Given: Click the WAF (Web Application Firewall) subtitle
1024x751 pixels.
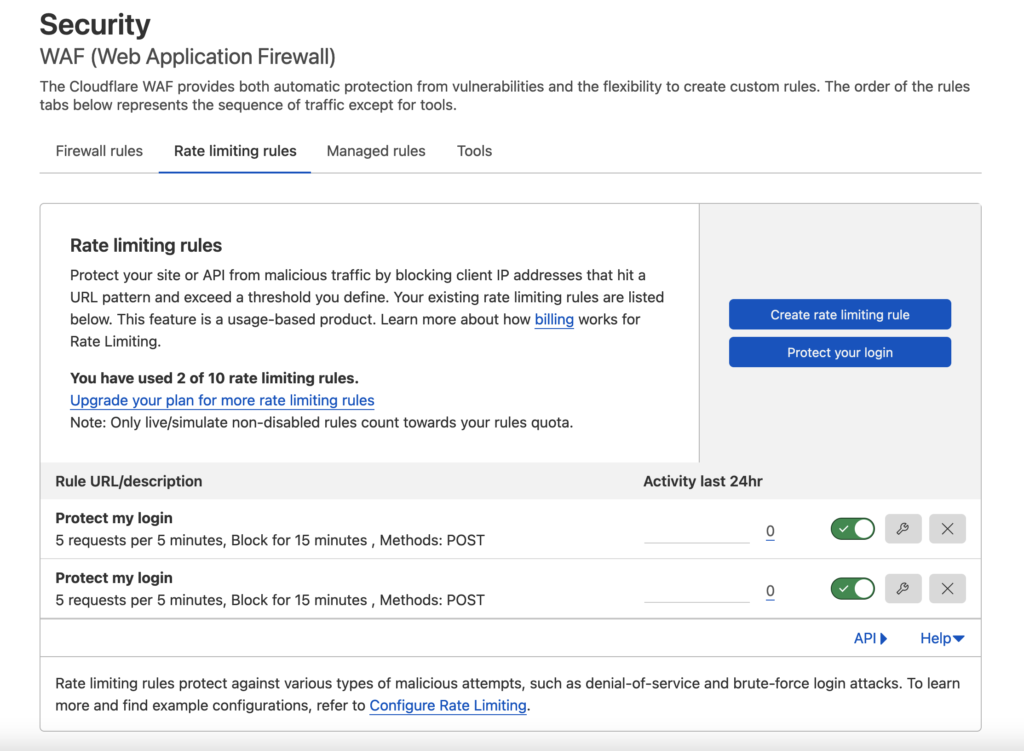Looking at the screenshot, I should point(187,57).
